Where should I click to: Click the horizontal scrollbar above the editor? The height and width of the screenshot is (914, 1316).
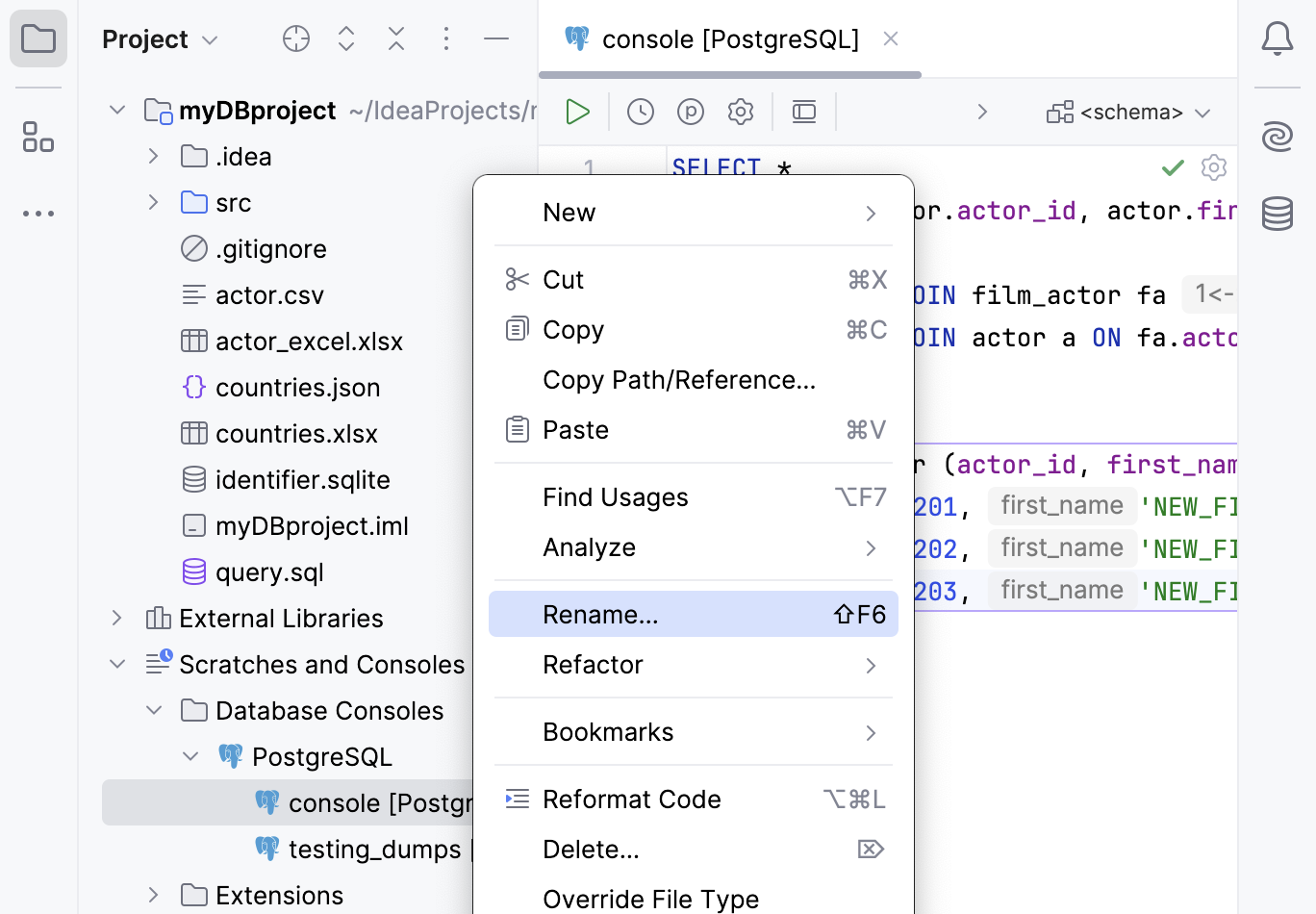coord(729,74)
